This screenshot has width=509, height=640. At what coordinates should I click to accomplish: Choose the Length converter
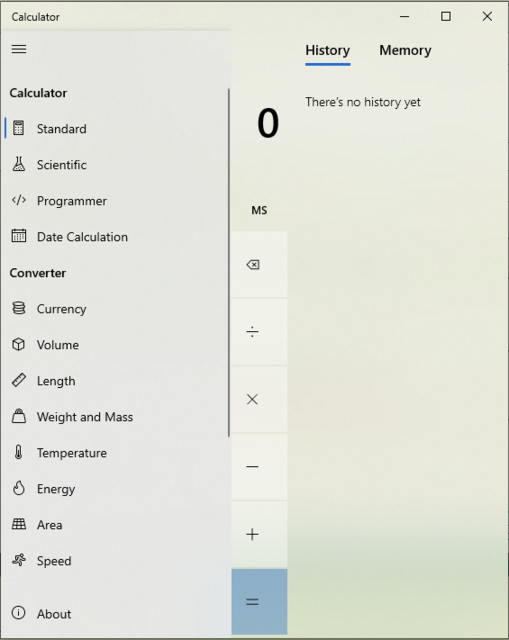(115, 380)
